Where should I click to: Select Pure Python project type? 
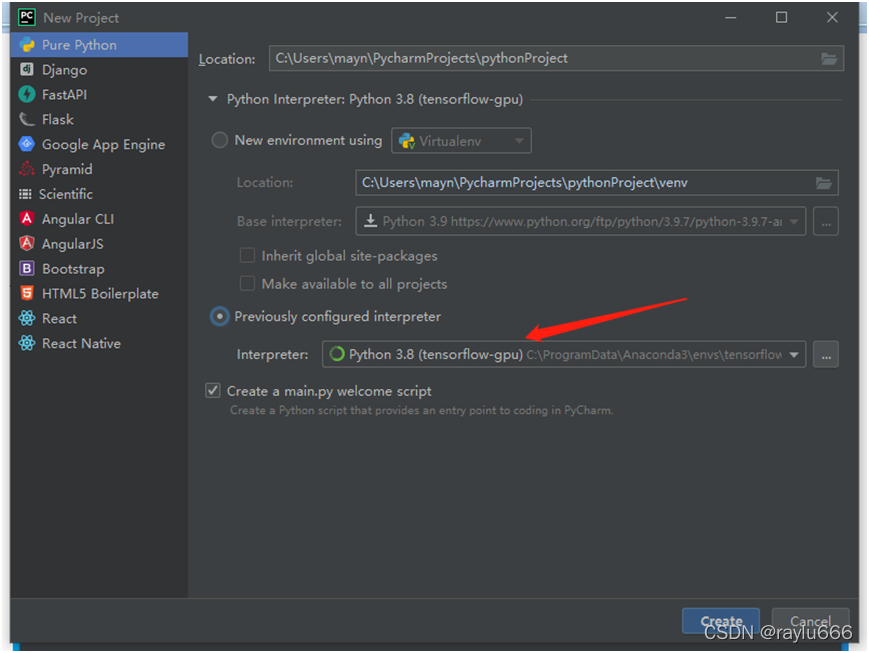(x=99, y=45)
